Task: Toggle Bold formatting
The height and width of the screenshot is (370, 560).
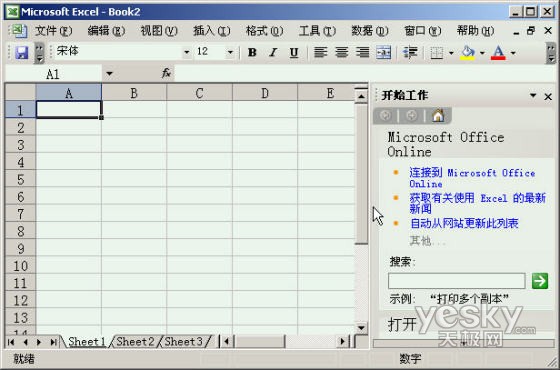Action: click(x=252, y=52)
